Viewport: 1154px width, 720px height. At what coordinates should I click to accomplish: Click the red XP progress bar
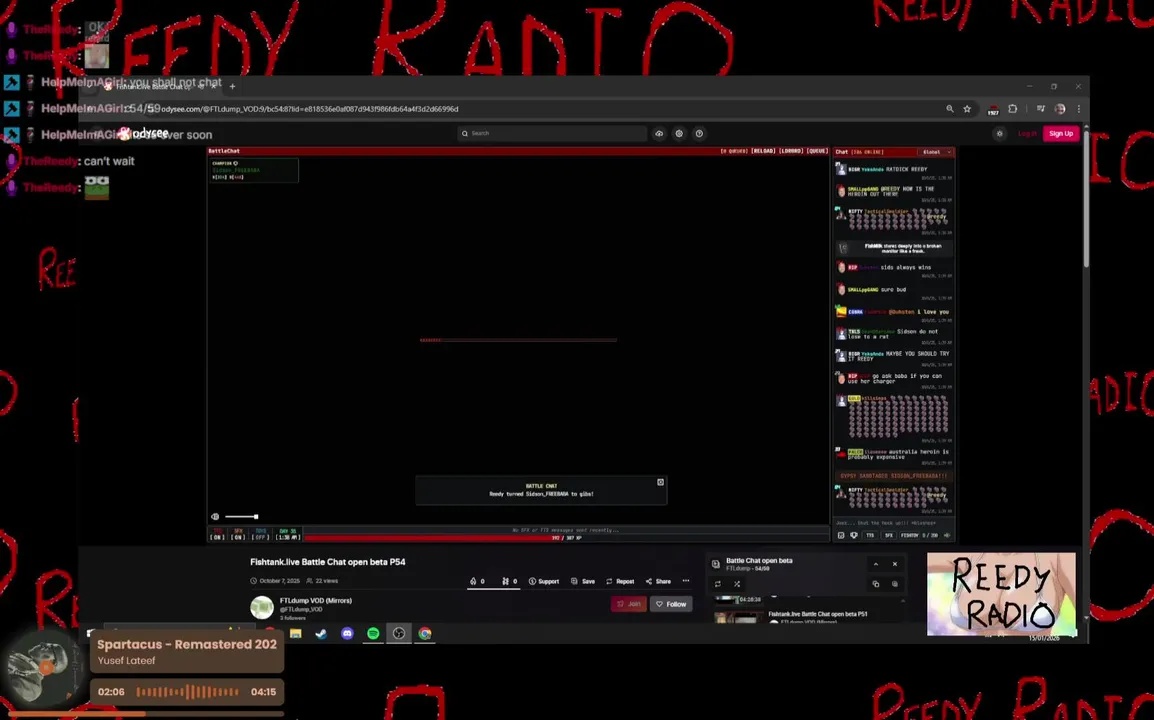pos(567,538)
